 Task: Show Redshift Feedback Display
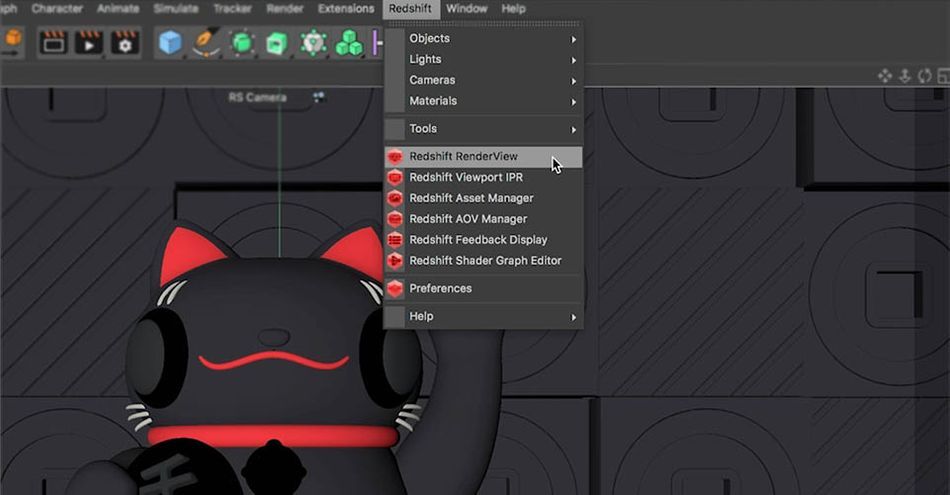pyautogui.click(x=484, y=240)
